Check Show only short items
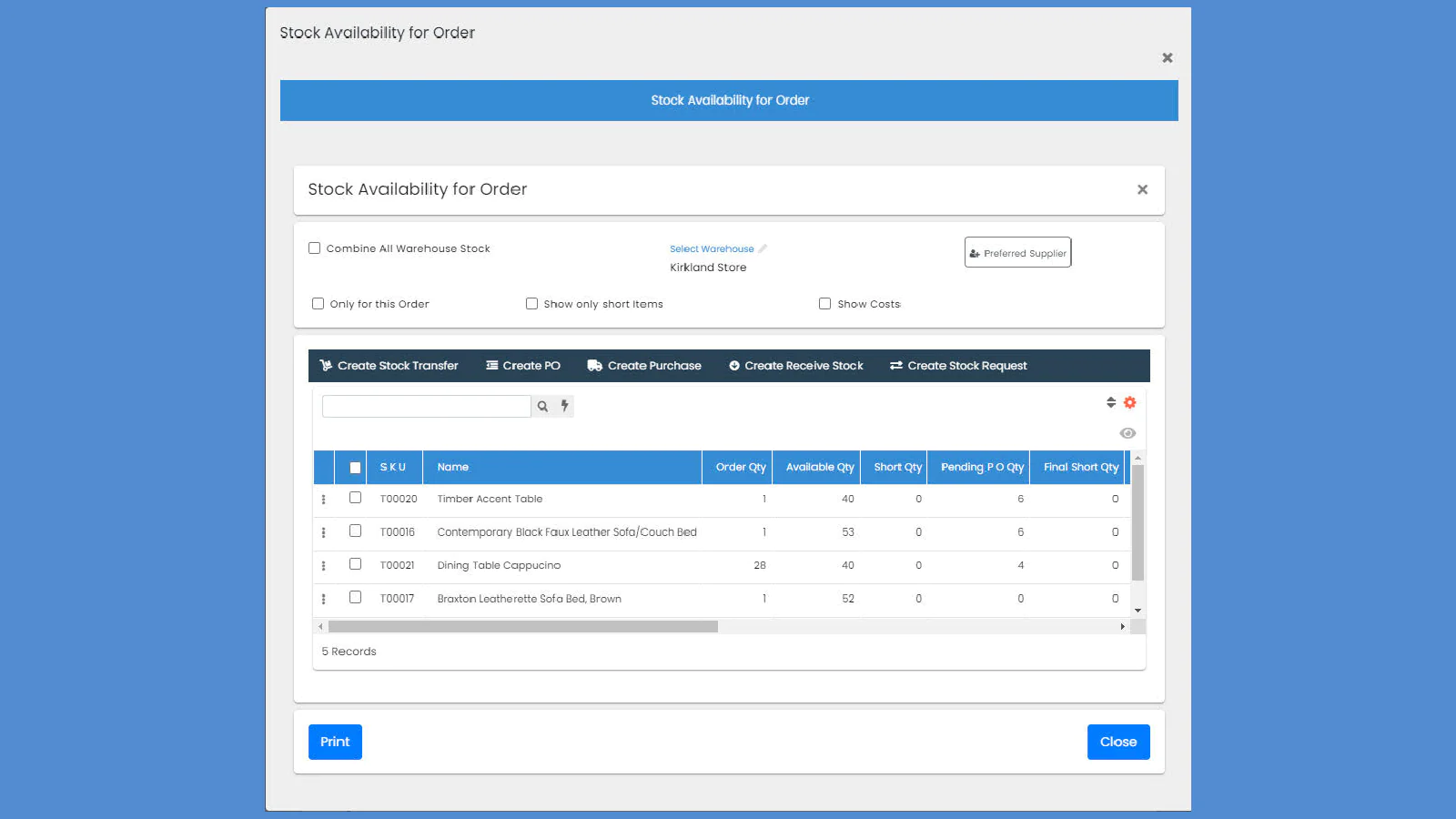The image size is (1456, 819). 532,304
